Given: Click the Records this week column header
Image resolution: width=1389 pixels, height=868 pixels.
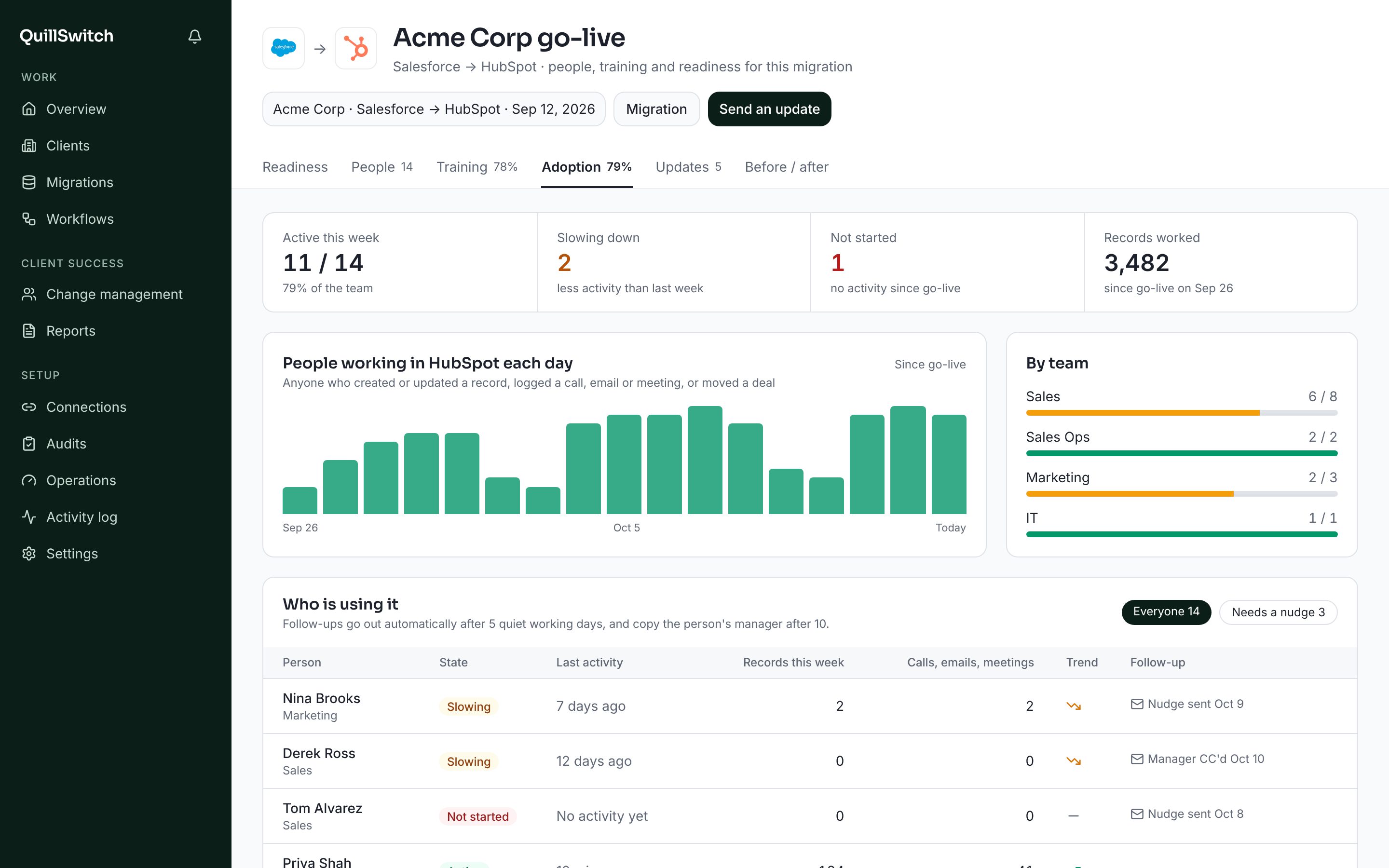Looking at the screenshot, I should [793, 663].
